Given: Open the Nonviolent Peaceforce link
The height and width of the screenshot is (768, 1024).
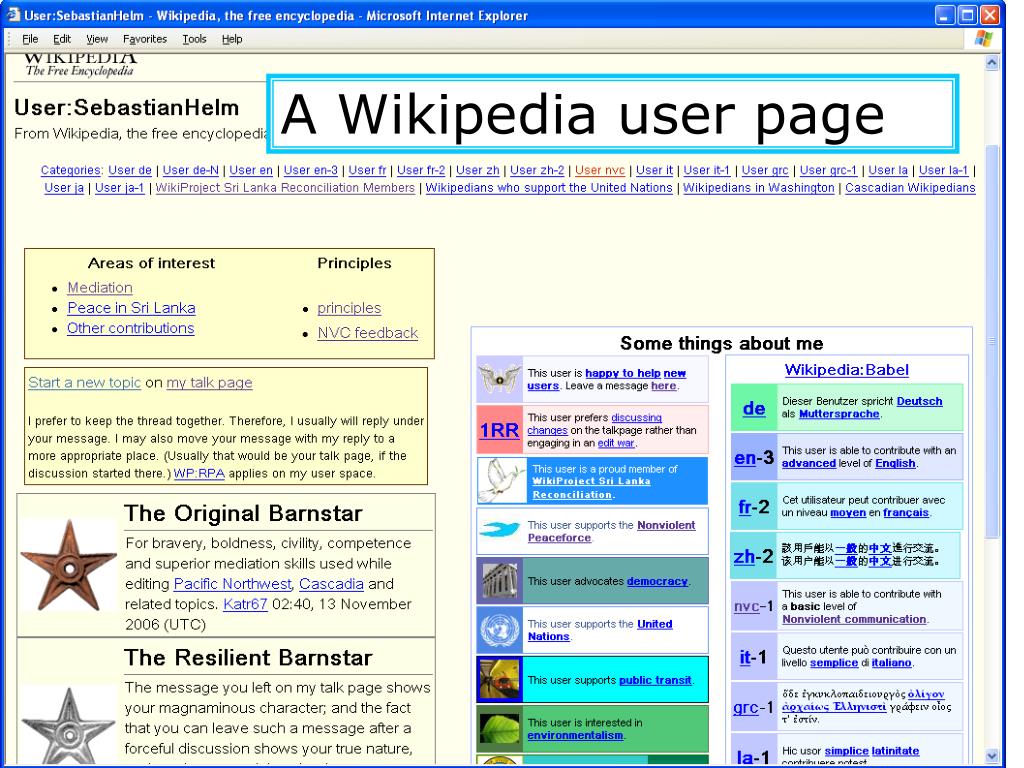Looking at the screenshot, I should (x=611, y=532).
